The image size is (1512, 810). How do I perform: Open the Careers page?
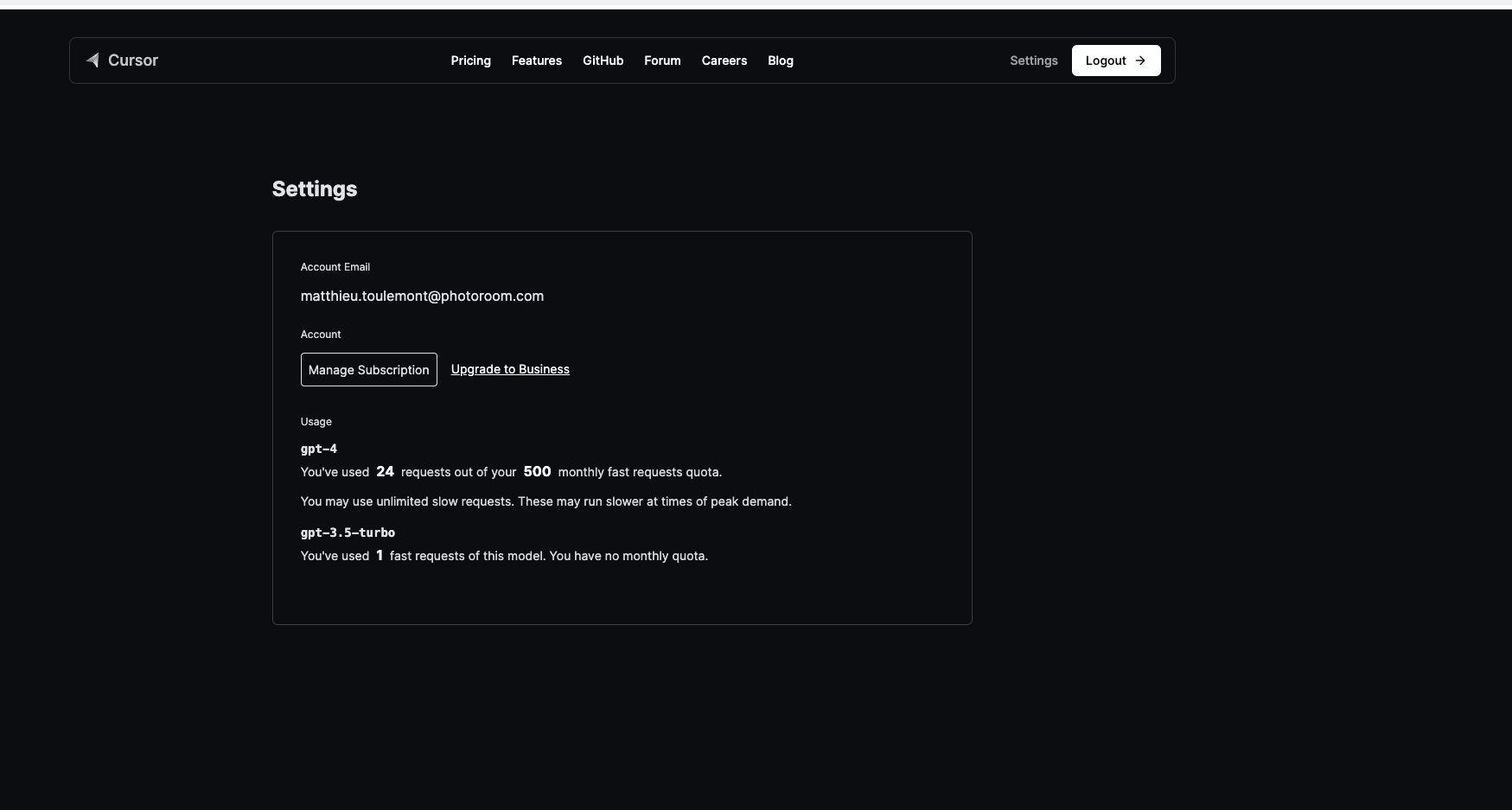[724, 61]
